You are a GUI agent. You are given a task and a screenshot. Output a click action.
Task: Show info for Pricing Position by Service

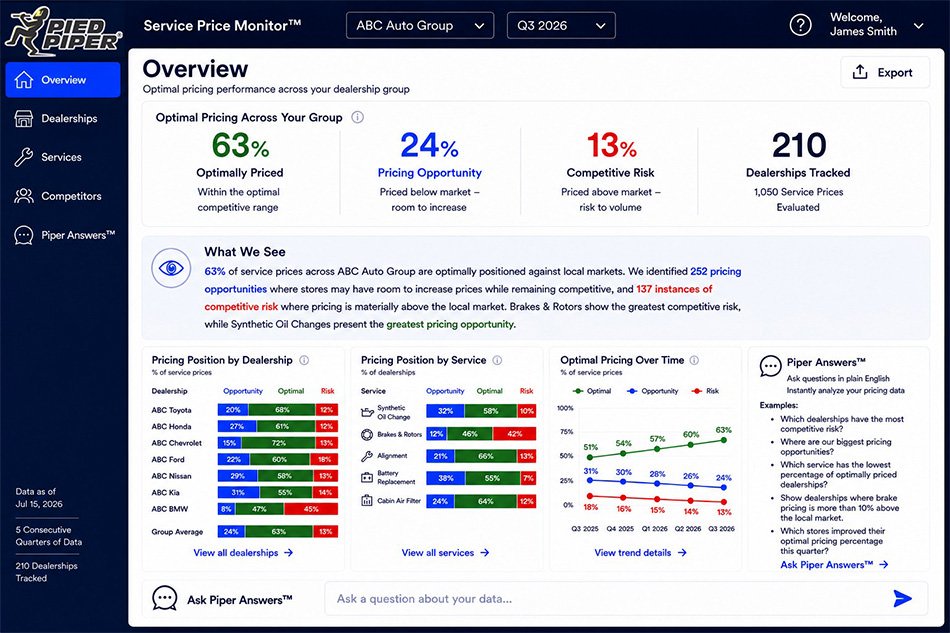pyautogui.click(x=497, y=360)
